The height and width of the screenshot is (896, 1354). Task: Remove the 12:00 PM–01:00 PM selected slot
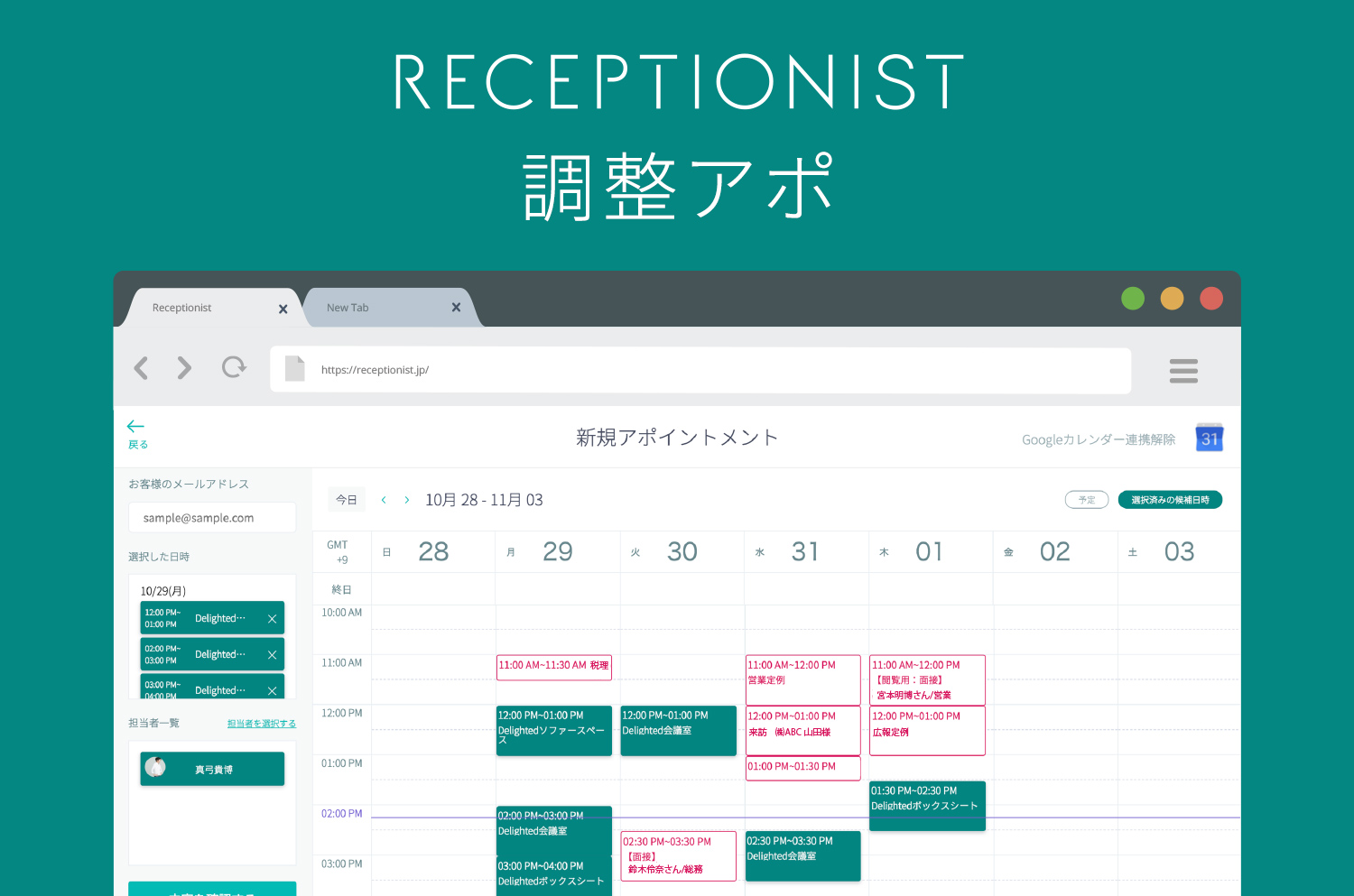coord(272,618)
